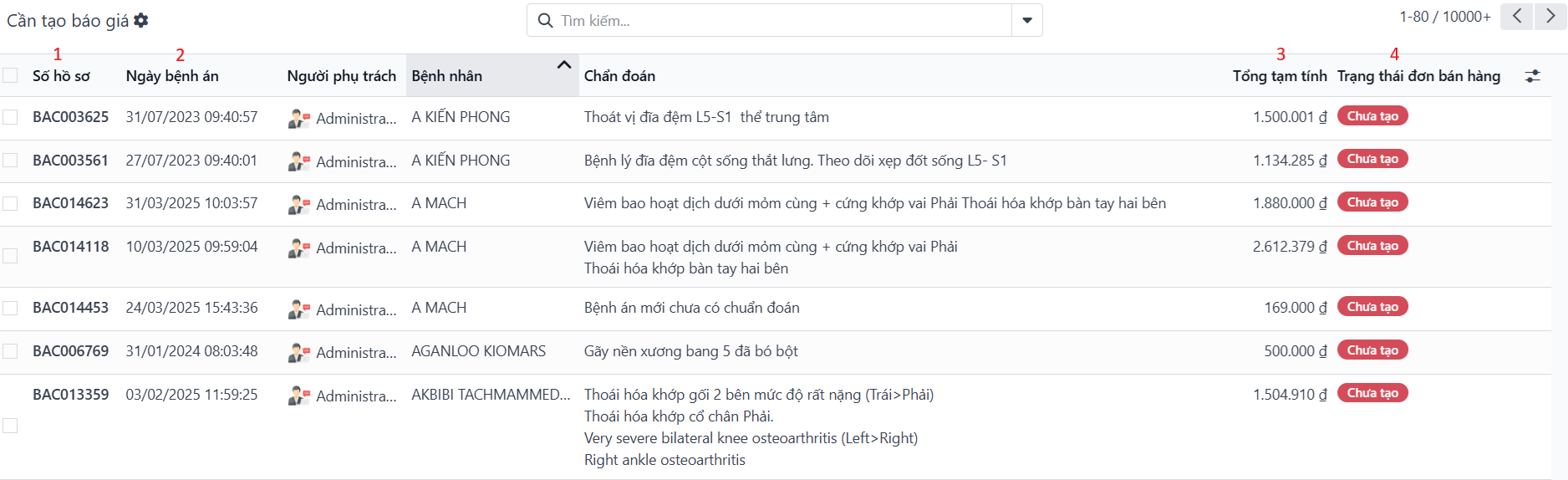Click the sort arrow on Bệnh nhân column
The width and height of the screenshot is (1568, 480).
tap(564, 65)
